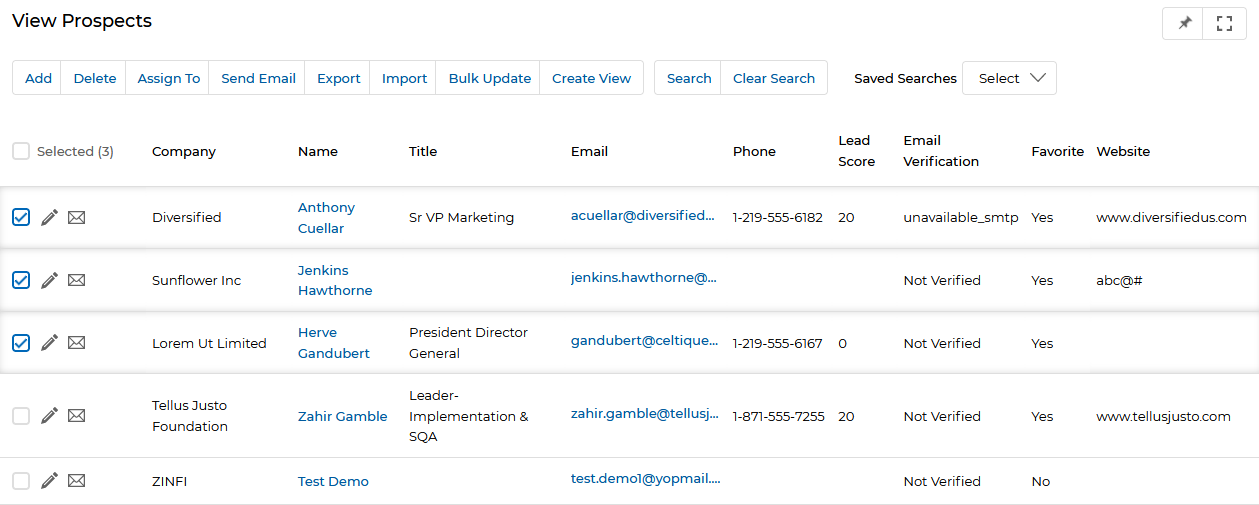Image resolution: width=1259 pixels, height=505 pixels.
Task: Click envelope icon in Lorem Ut Limited row
Action: coord(76,343)
